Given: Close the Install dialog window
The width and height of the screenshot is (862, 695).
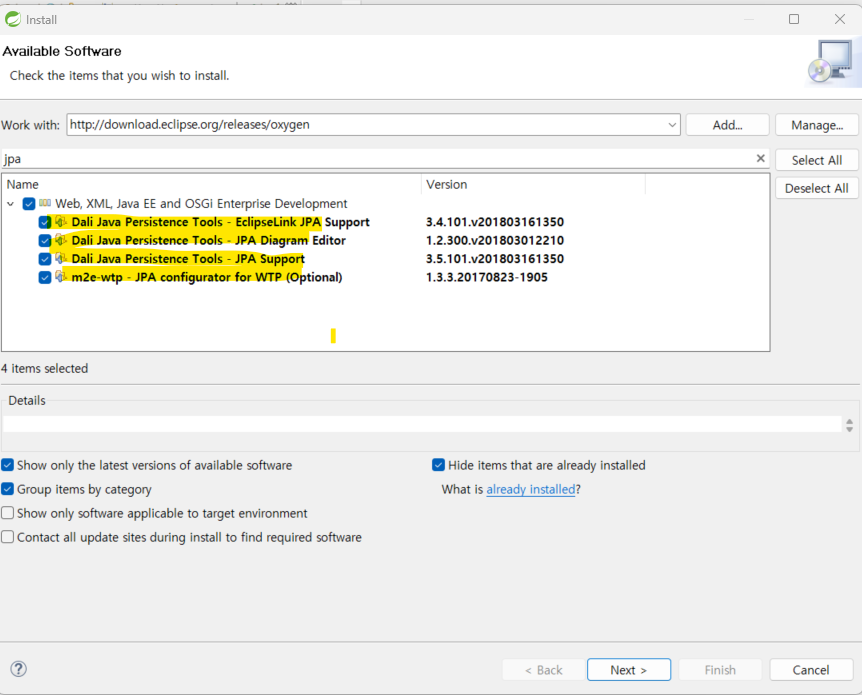Looking at the screenshot, I should tap(839, 19).
